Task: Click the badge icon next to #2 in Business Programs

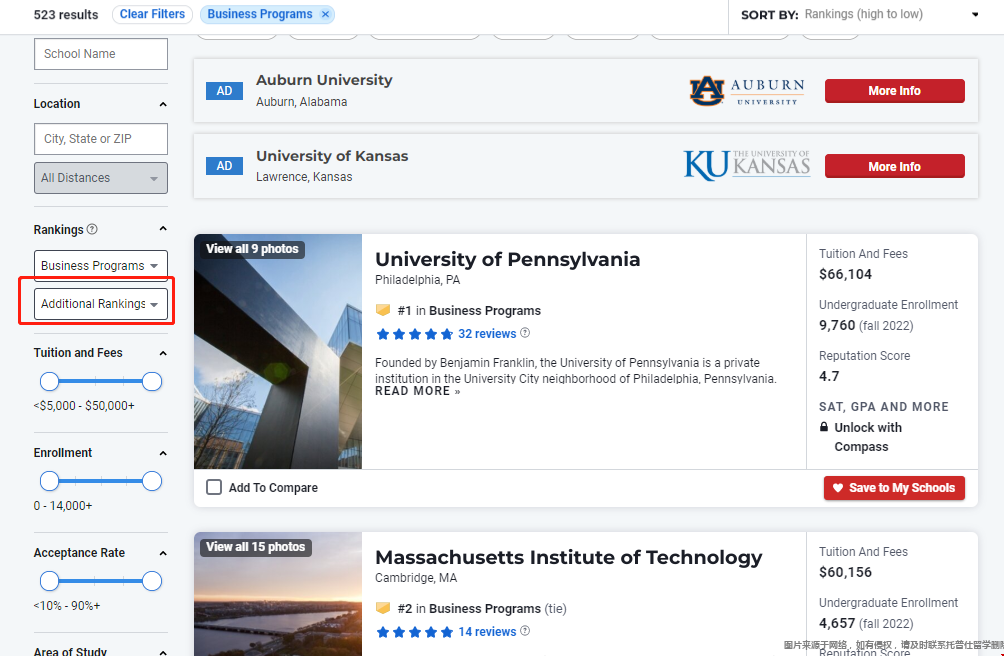Action: tap(383, 608)
